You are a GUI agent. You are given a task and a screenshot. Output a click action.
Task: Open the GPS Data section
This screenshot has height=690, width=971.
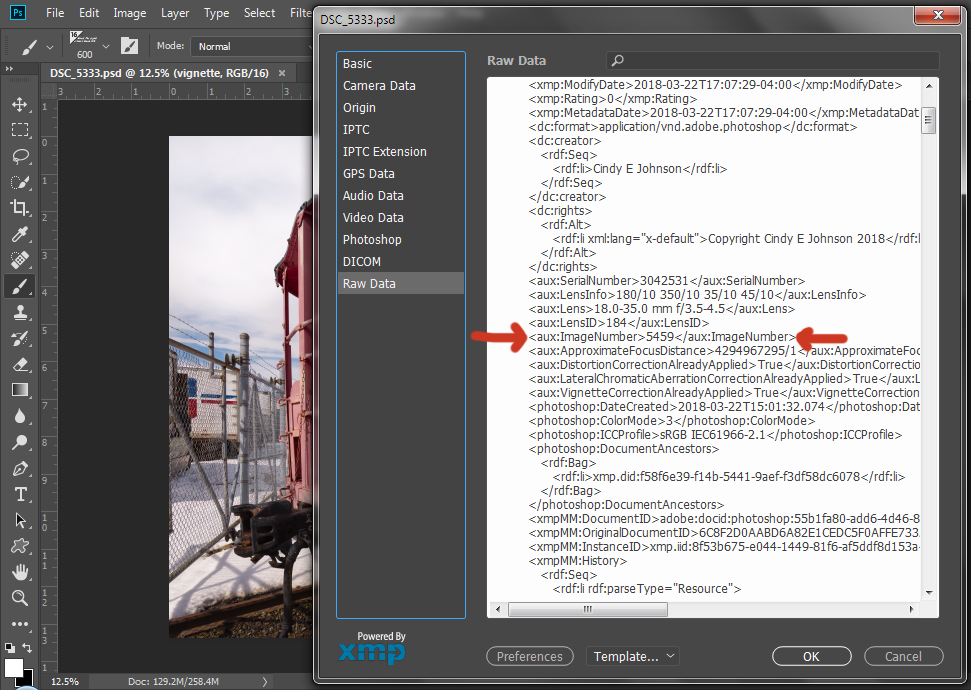click(368, 174)
